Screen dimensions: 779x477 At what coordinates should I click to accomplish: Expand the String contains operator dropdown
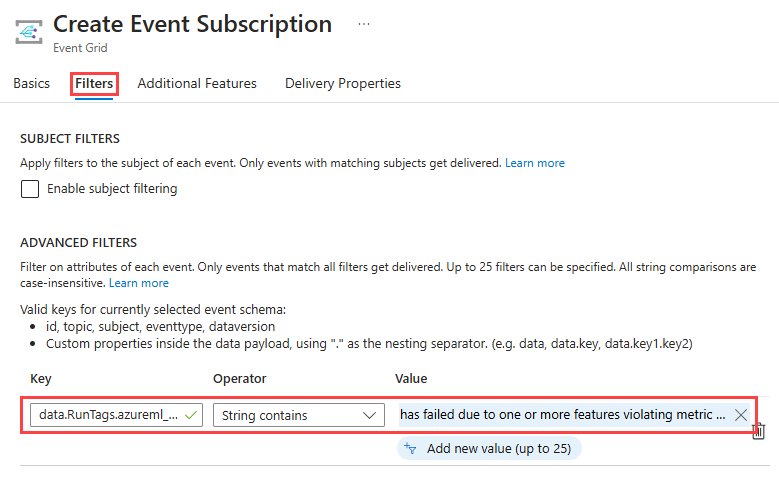click(298, 415)
